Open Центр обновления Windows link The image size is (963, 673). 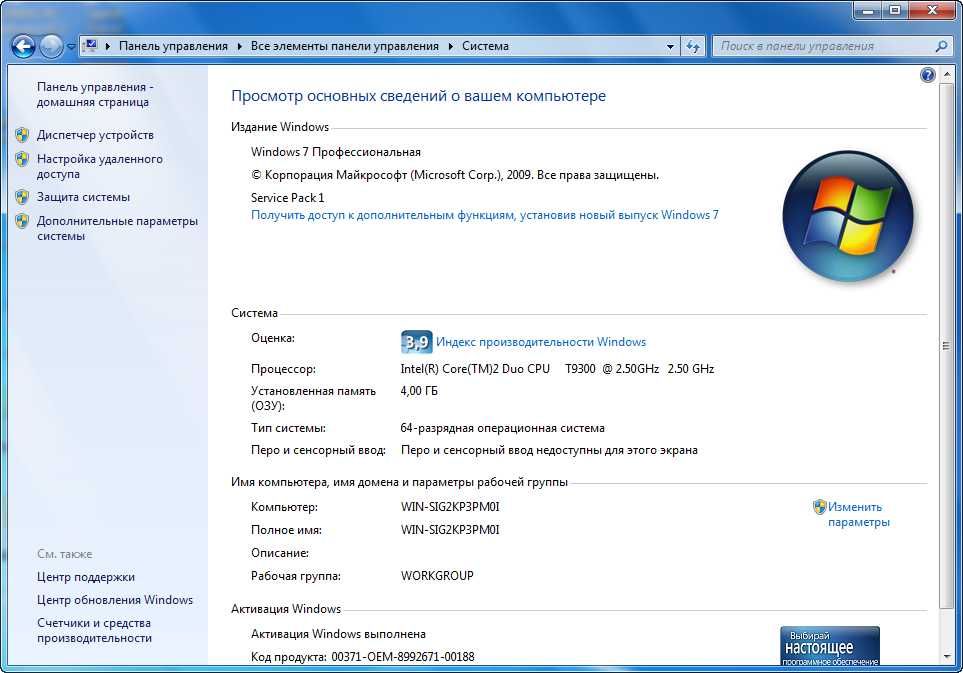pos(115,600)
